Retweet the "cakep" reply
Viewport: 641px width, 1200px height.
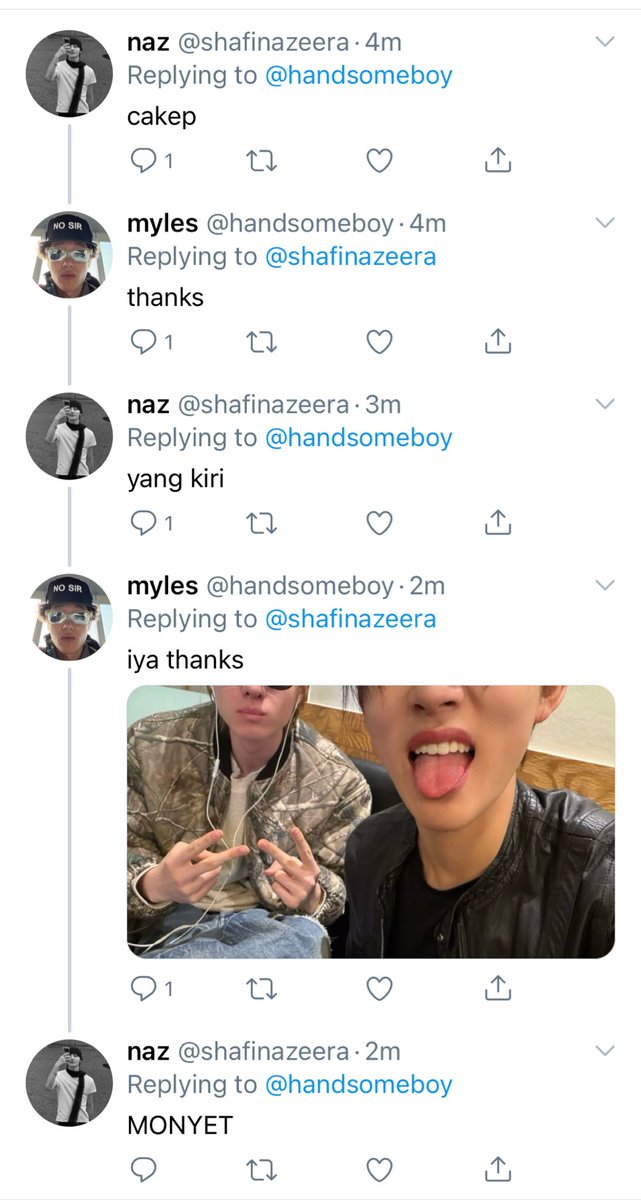tap(262, 161)
